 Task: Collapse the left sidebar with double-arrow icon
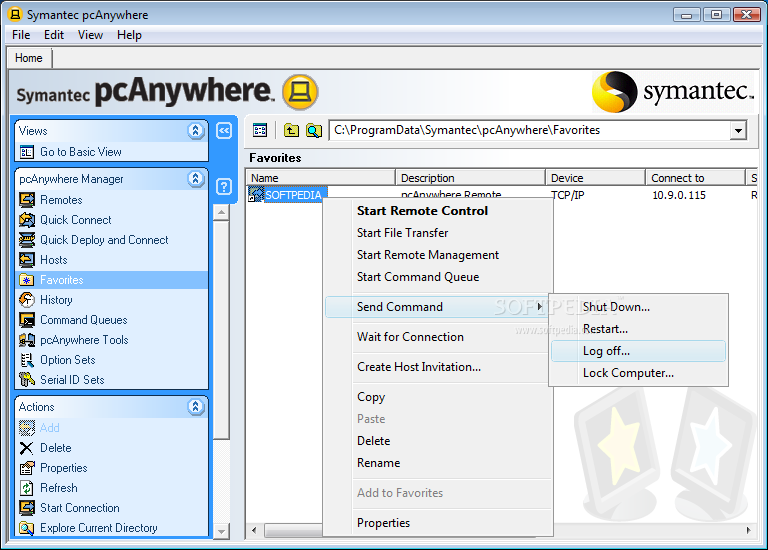(x=224, y=131)
